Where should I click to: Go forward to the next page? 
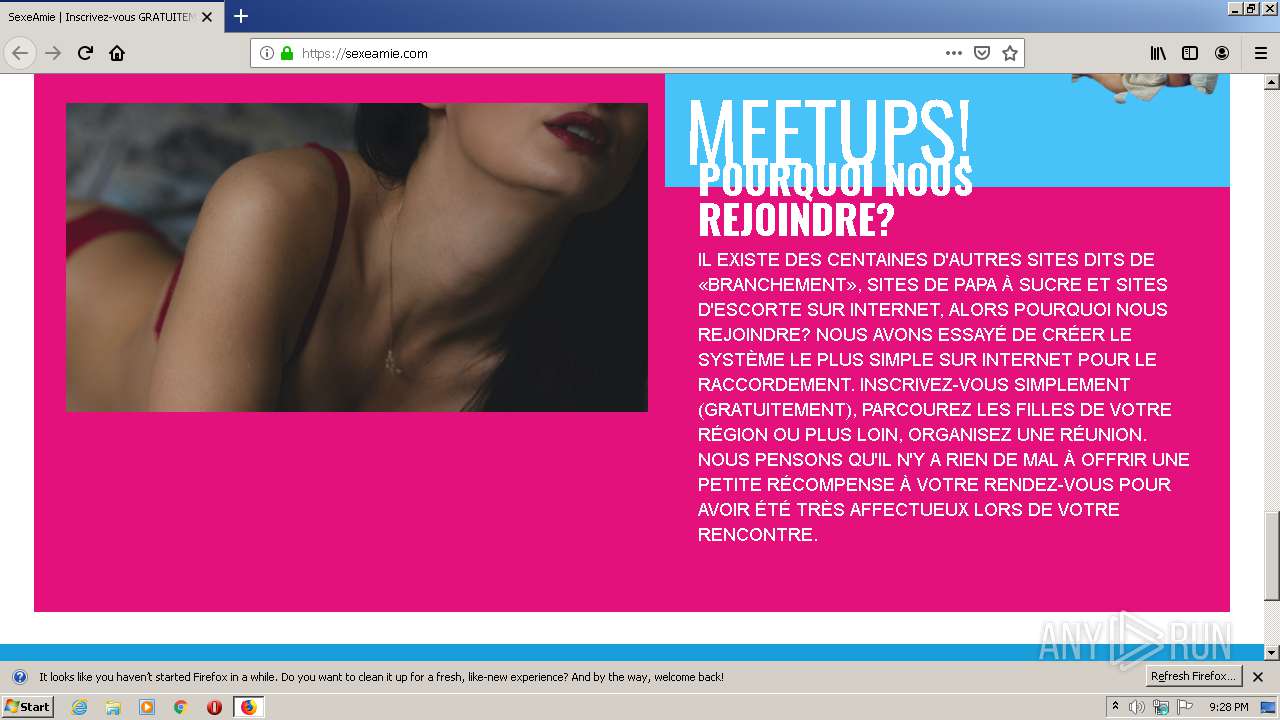[x=53, y=53]
